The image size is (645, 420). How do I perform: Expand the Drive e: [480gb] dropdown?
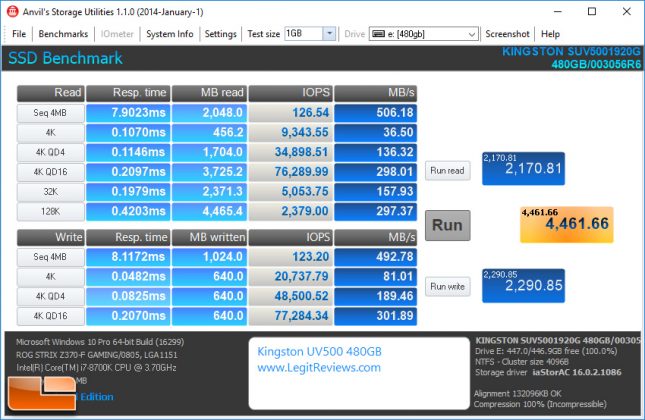point(472,34)
